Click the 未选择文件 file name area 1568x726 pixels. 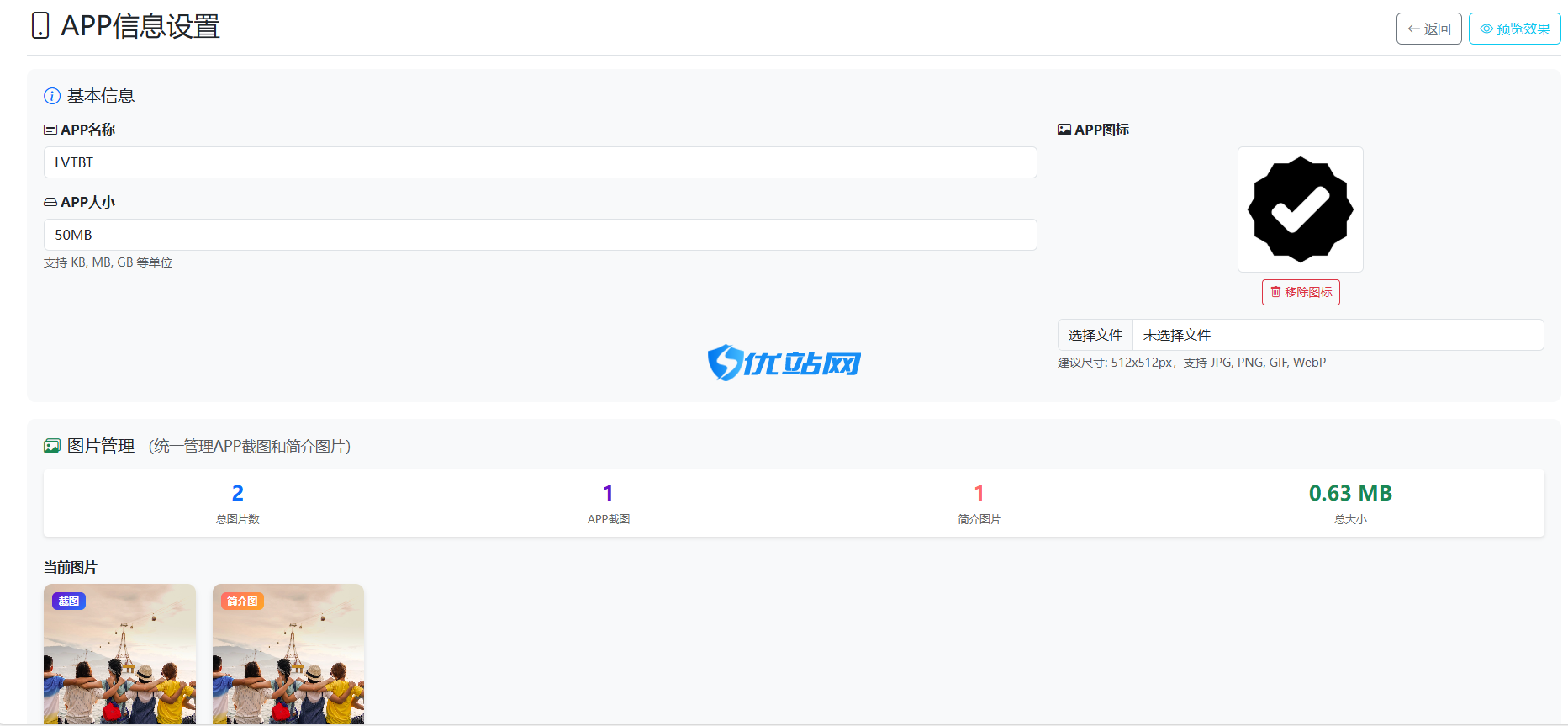pyautogui.click(x=1338, y=335)
